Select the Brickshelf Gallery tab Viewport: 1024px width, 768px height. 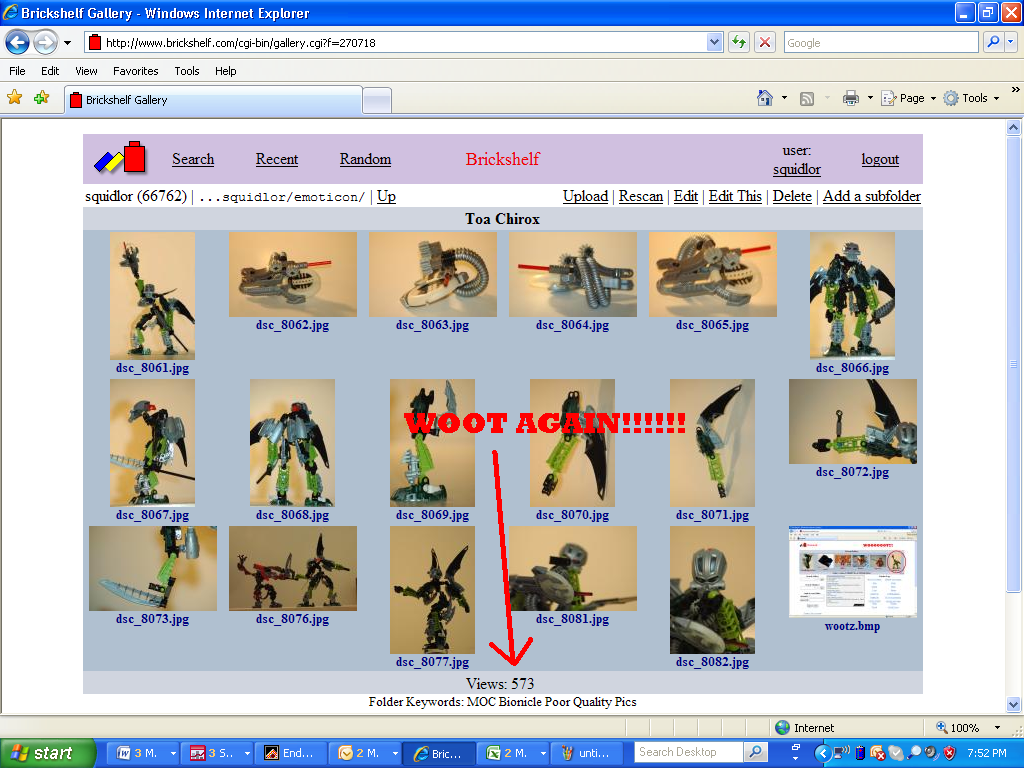click(x=160, y=100)
